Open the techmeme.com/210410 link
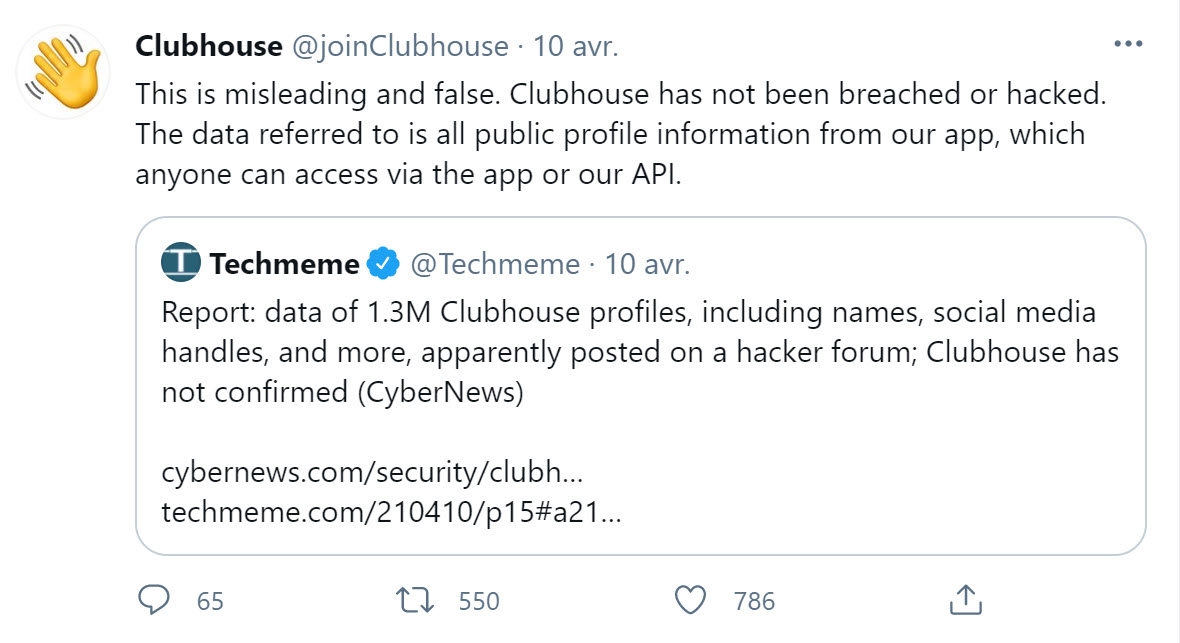The width and height of the screenshot is (1180, 643). coord(392,513)
